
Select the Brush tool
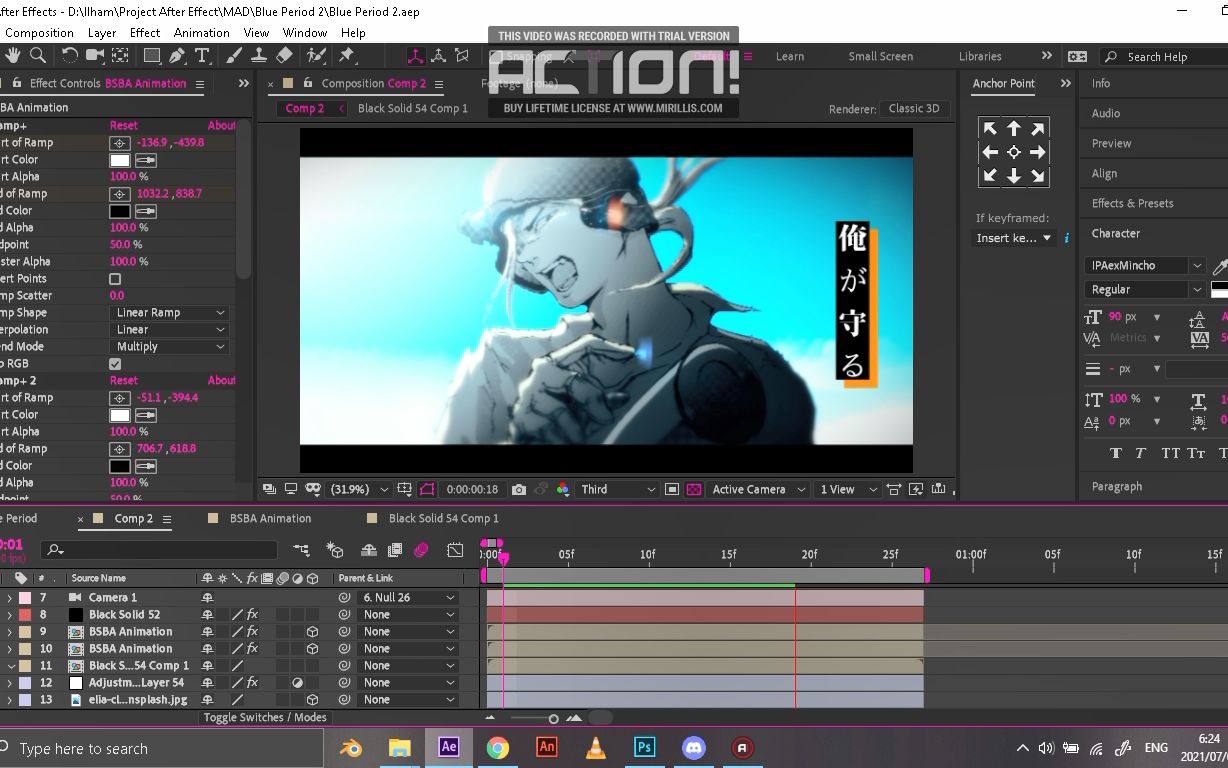coord(234,56)
